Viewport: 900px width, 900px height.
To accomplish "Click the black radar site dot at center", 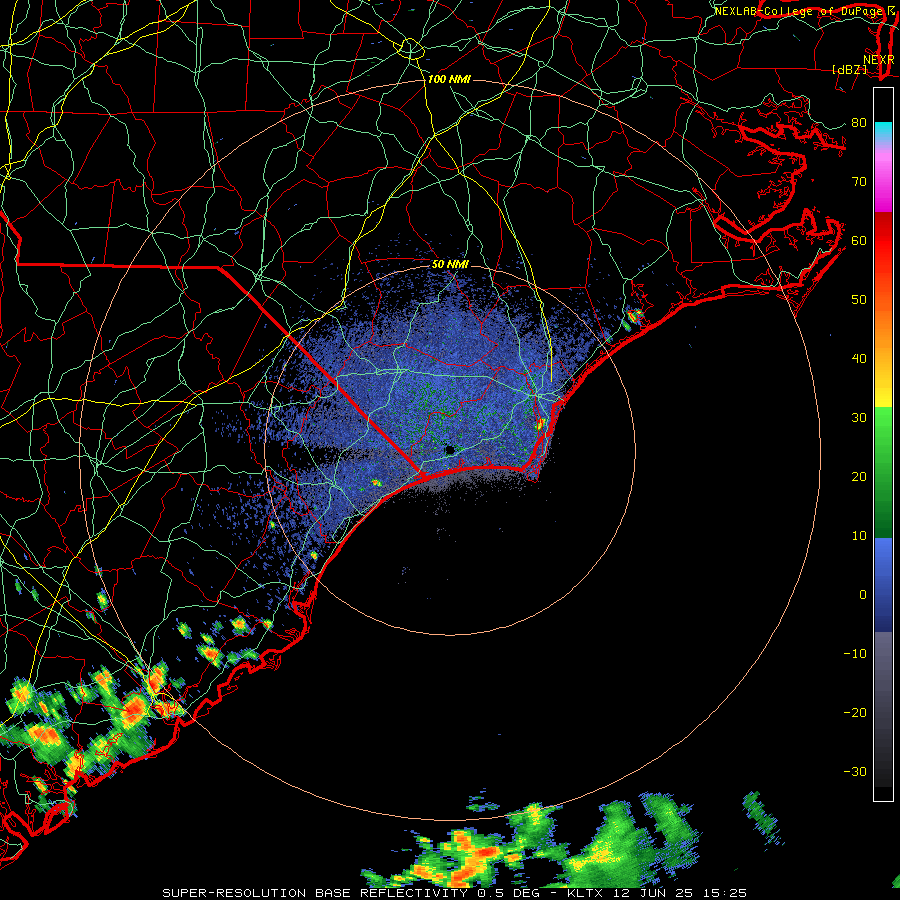I will coord(449,450).
